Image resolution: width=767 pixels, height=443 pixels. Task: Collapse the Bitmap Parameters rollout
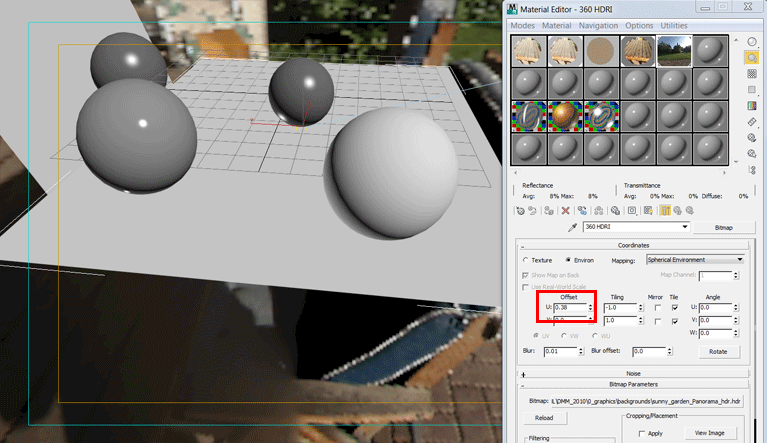633,385
